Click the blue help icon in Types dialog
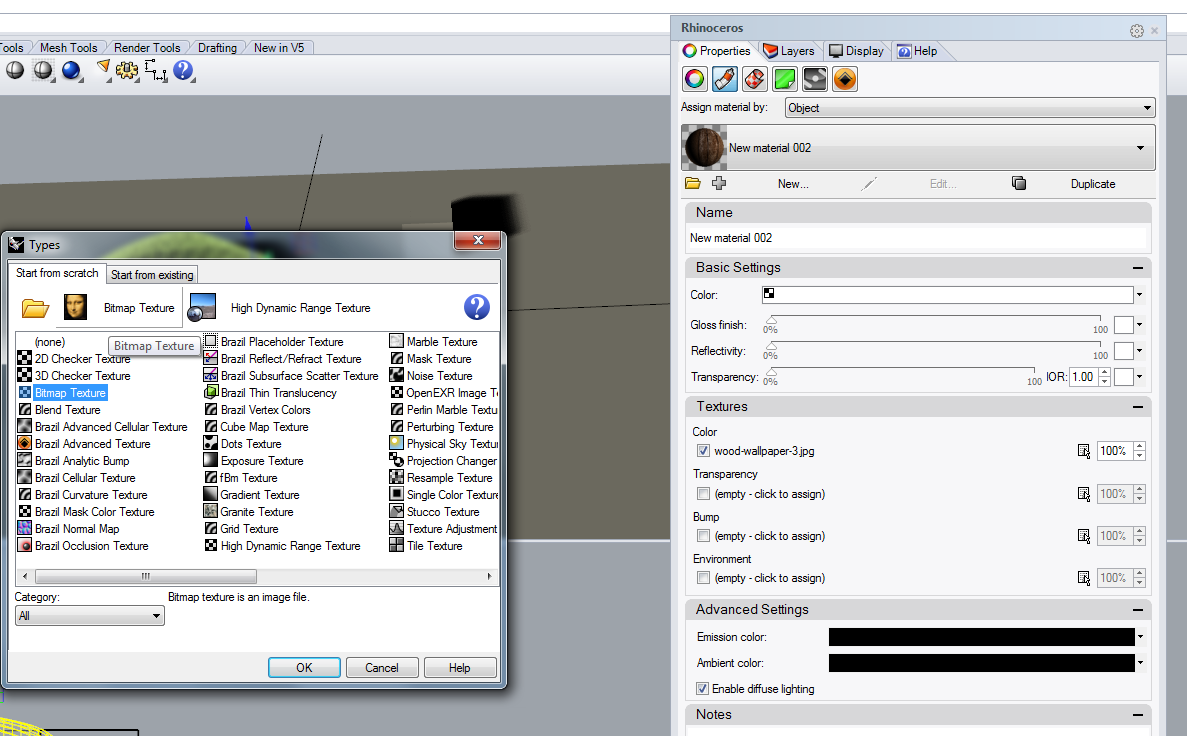Image resolution: width=1187 pixels, height=736 pixels. click(476, 307)
